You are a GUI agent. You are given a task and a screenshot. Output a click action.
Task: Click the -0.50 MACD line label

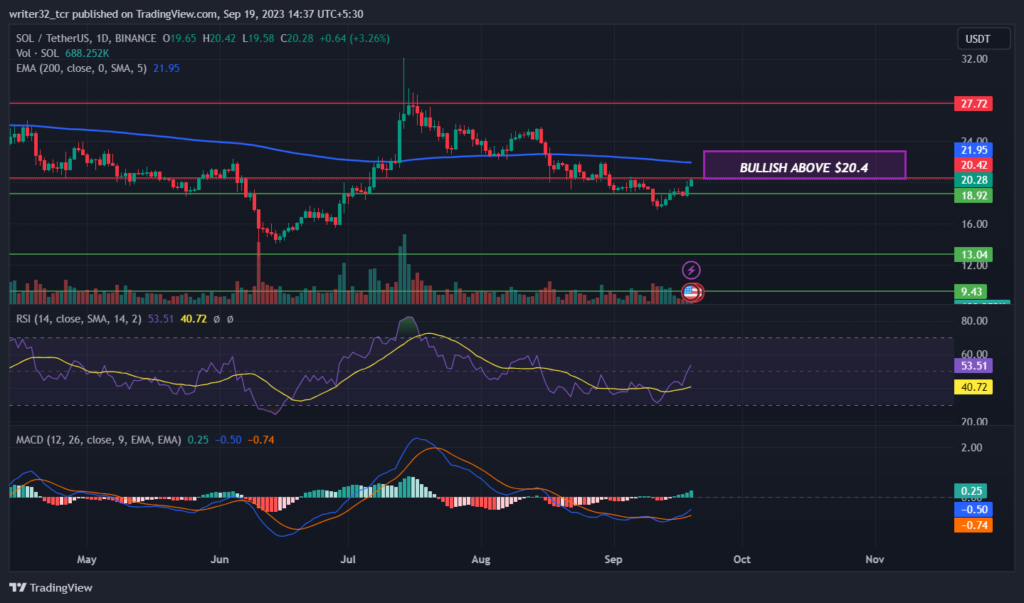tap(973, 510)
